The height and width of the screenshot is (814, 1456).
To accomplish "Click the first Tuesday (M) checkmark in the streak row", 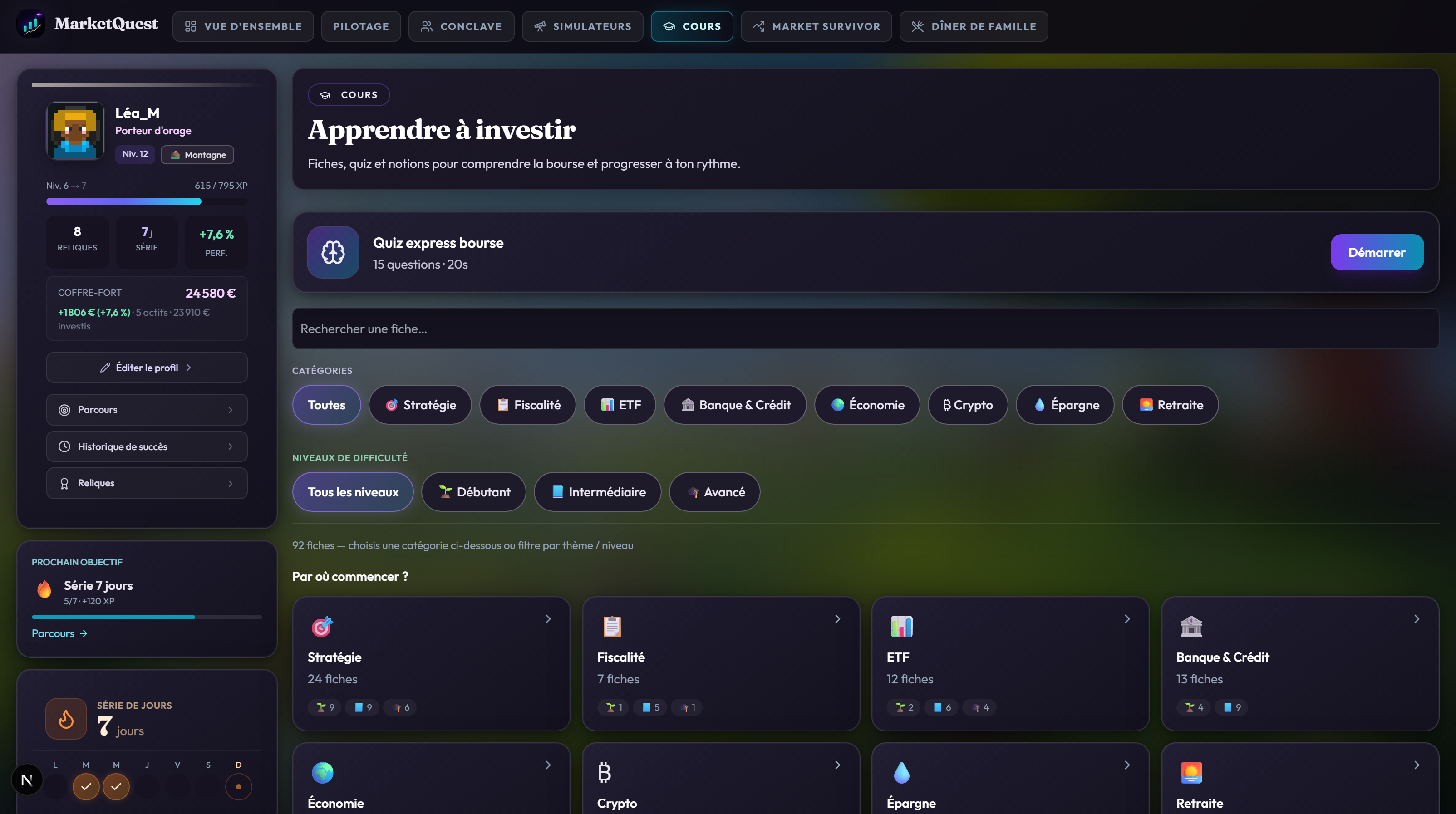I will 86,786.
